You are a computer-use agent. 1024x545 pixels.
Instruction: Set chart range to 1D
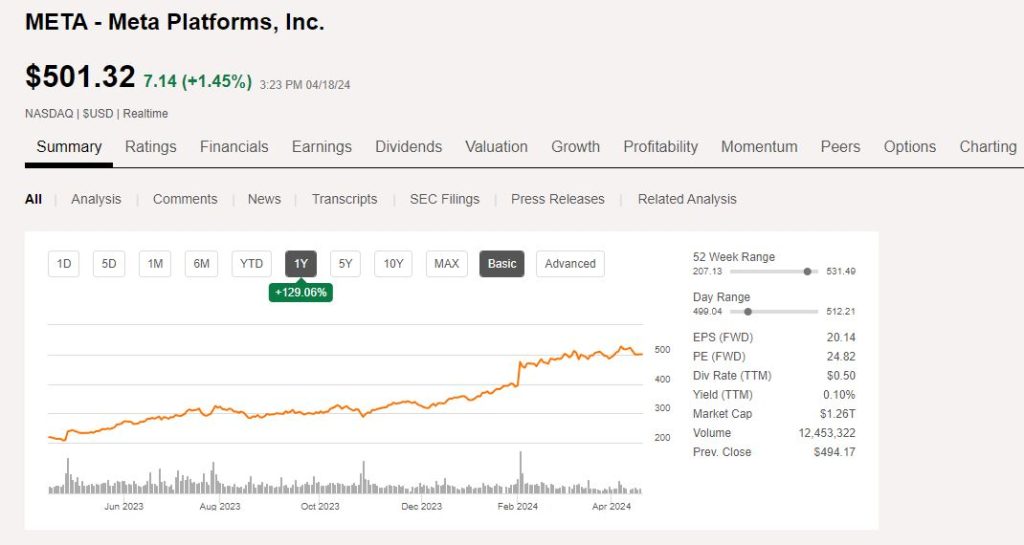point(64,264)
